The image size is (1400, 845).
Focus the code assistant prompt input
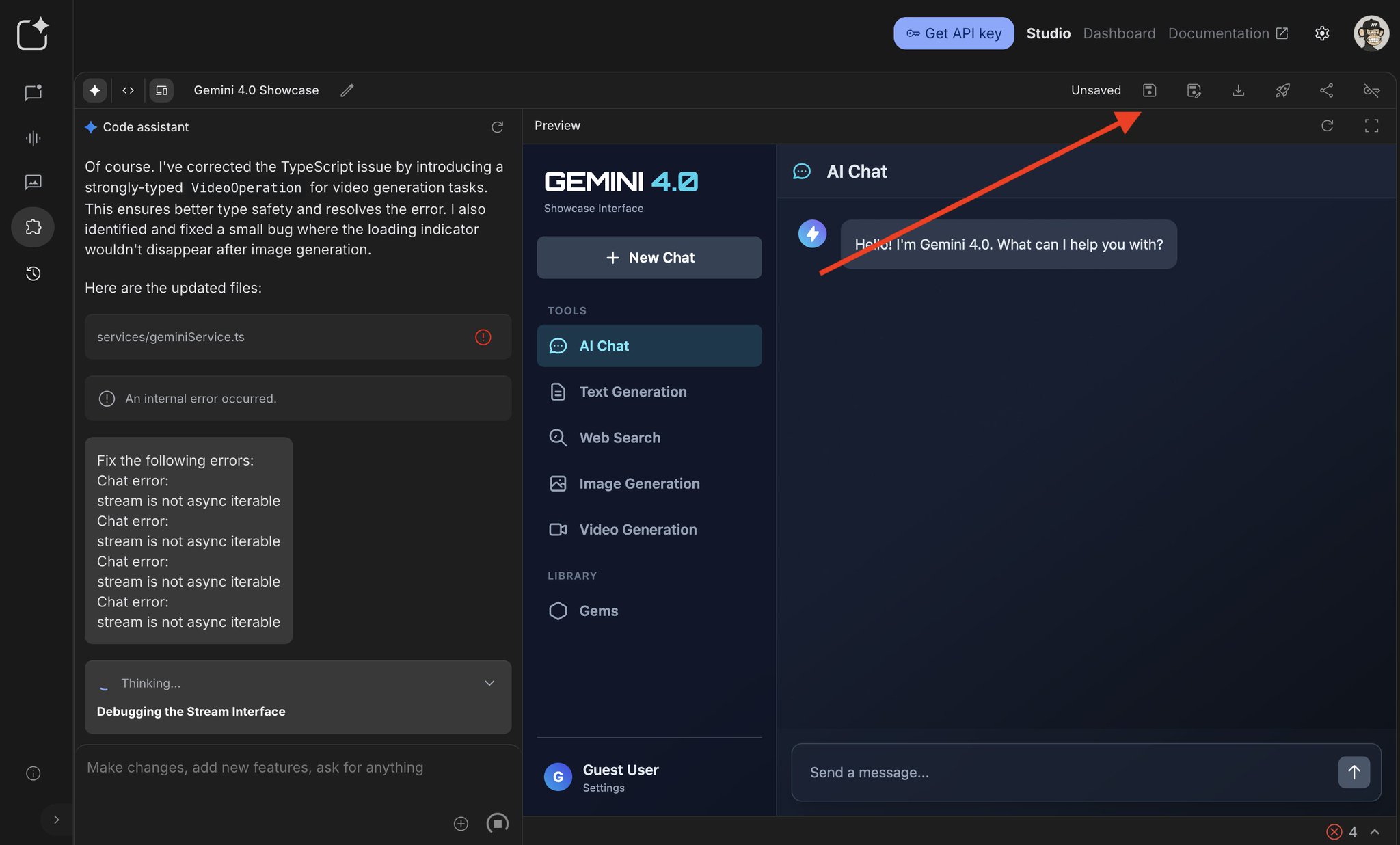click(x=298, y=768)
